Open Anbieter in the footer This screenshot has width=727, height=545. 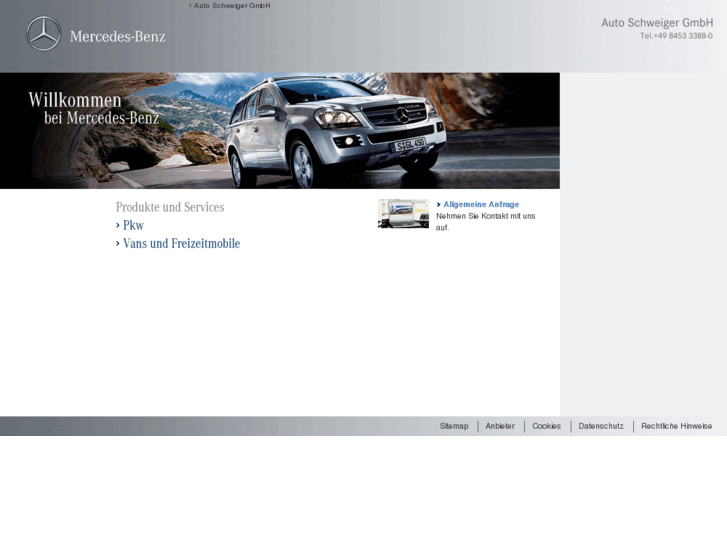coord(500,426)
